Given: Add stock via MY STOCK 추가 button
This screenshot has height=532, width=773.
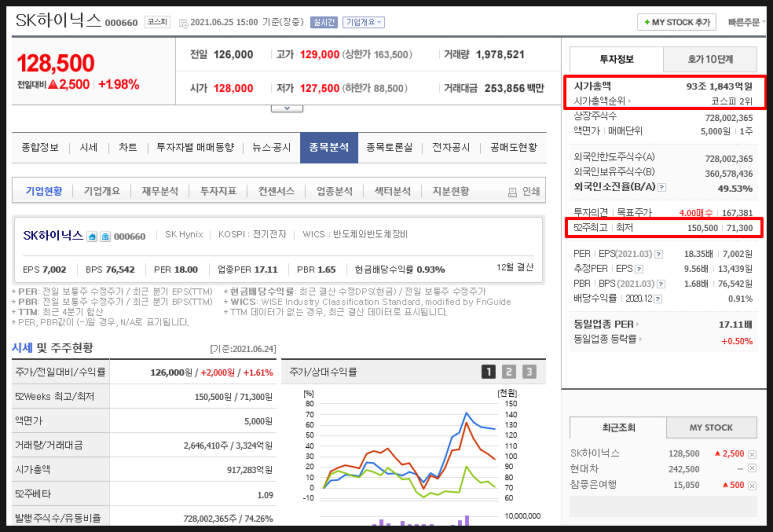Looking at the screenshot, I should point(676,22).
